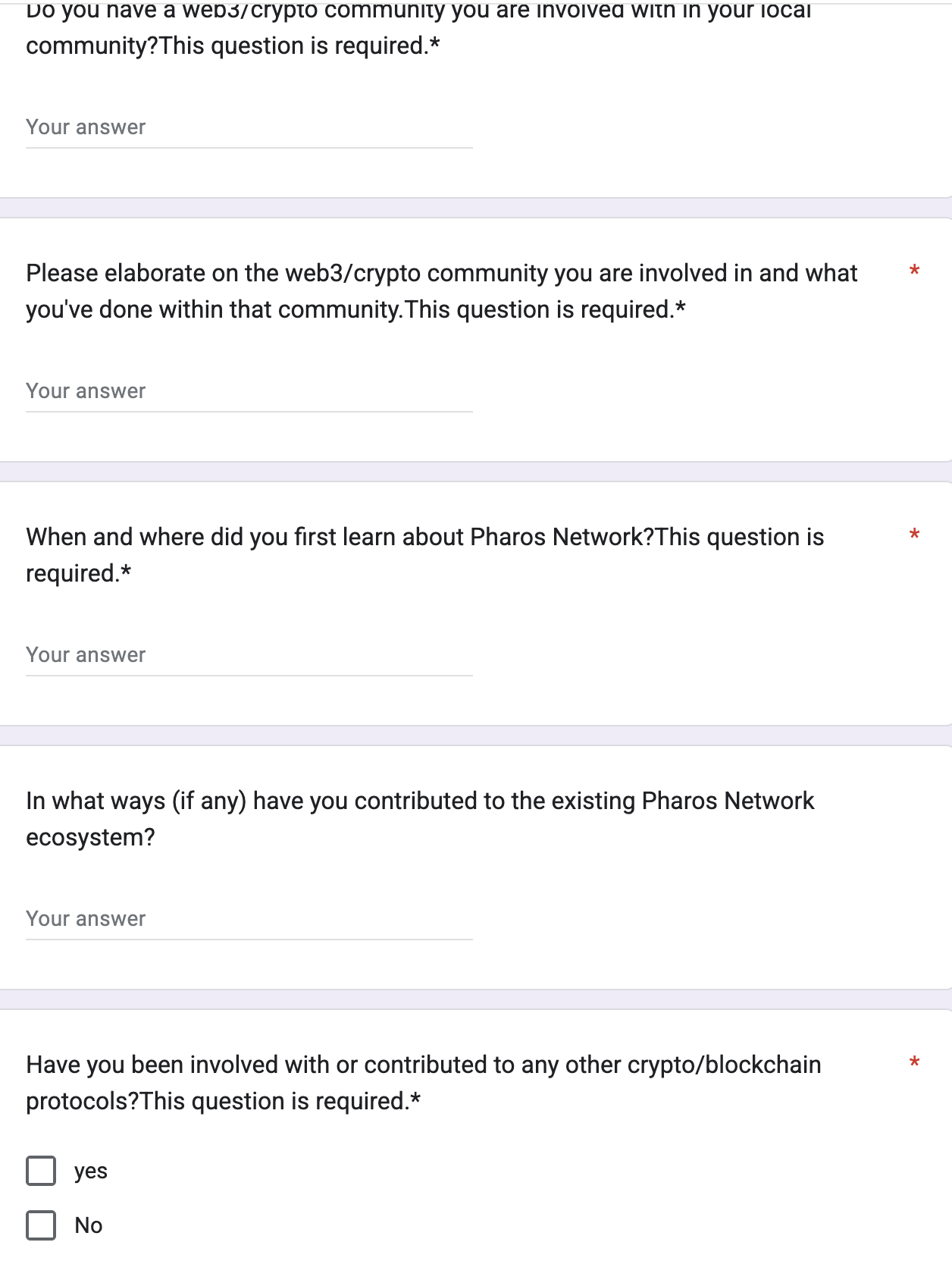Click the "No" option label text
Viewport: 952px width, 1283px height.
tap(89, 1225)
